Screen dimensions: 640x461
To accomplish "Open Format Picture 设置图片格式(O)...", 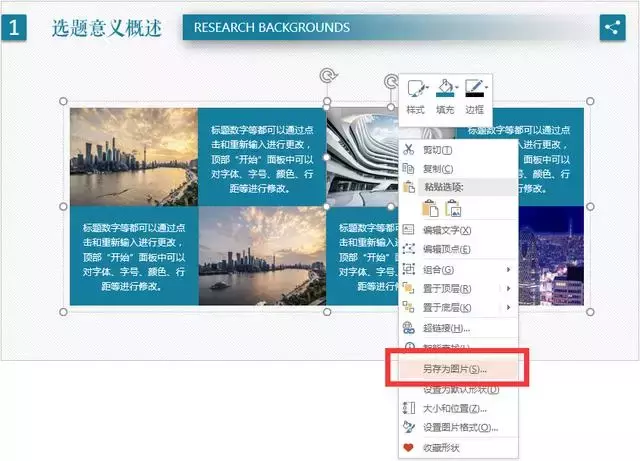I will [x=460, y=428].
